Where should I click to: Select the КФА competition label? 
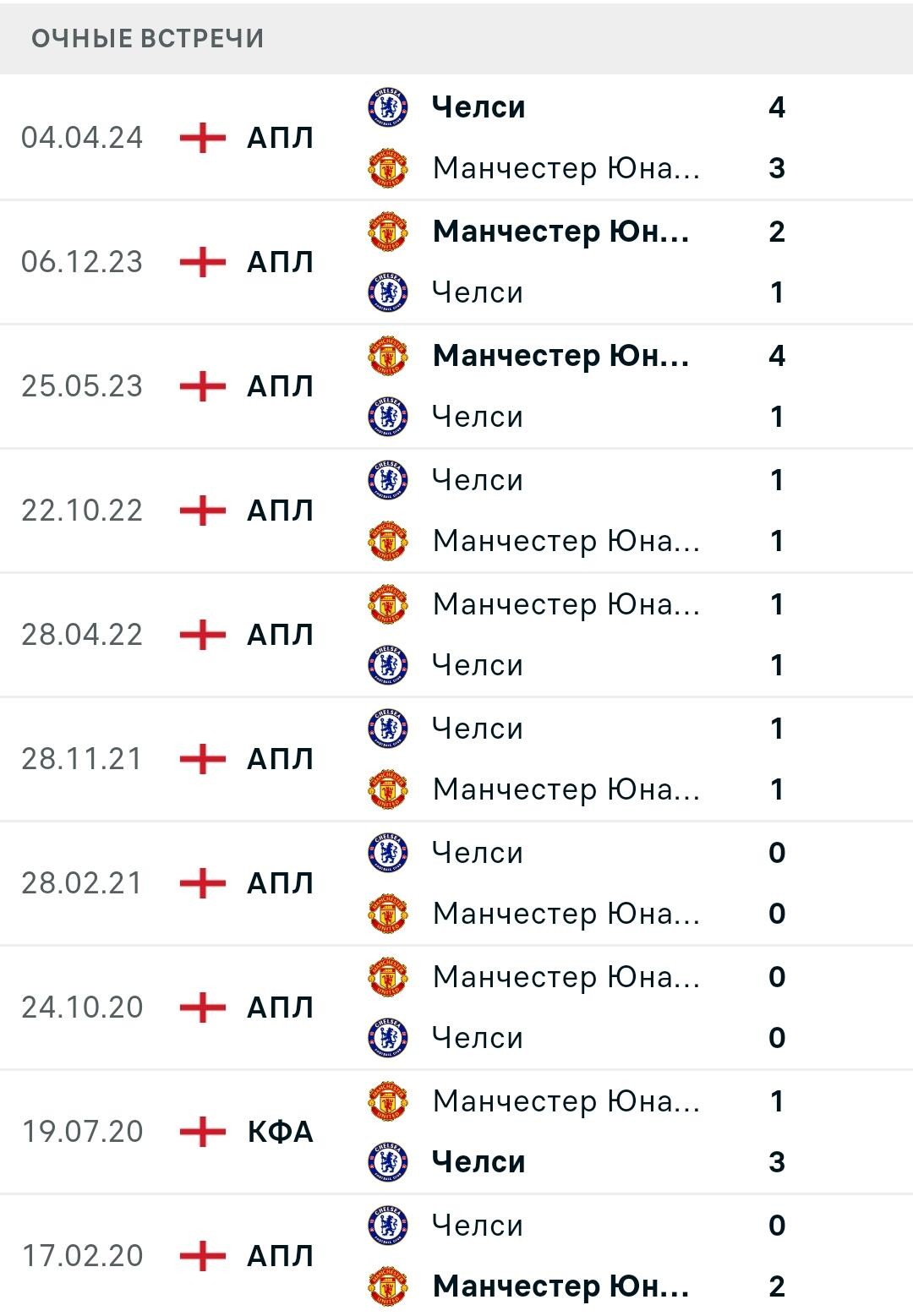[x=280, y=1132]
